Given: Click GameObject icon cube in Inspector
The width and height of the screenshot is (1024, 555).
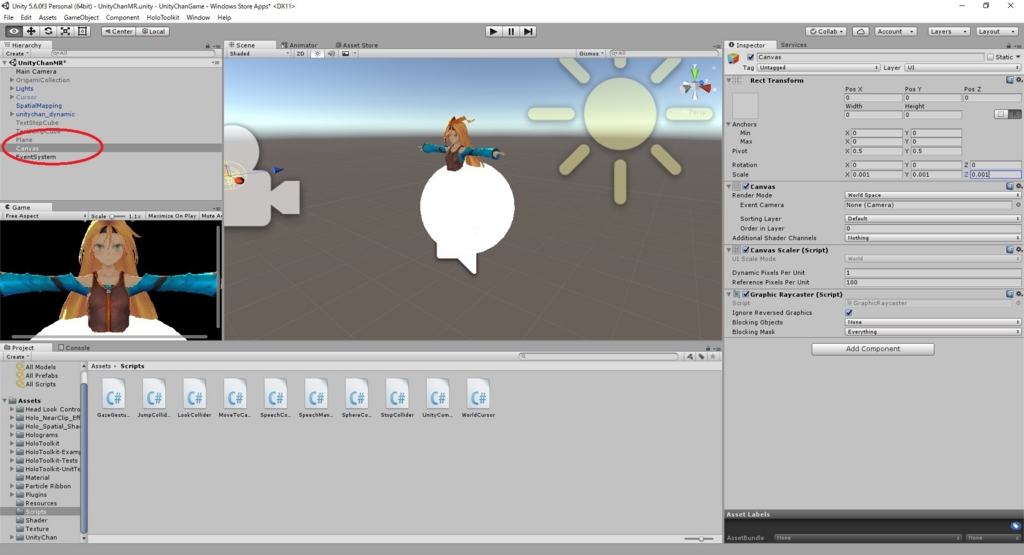Looking at the screenshot, I should 733,59.
